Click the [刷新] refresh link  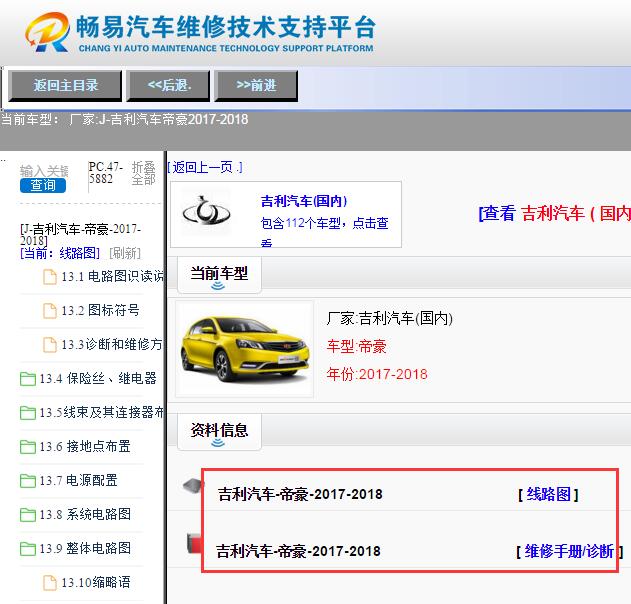[x=125, y=253]
